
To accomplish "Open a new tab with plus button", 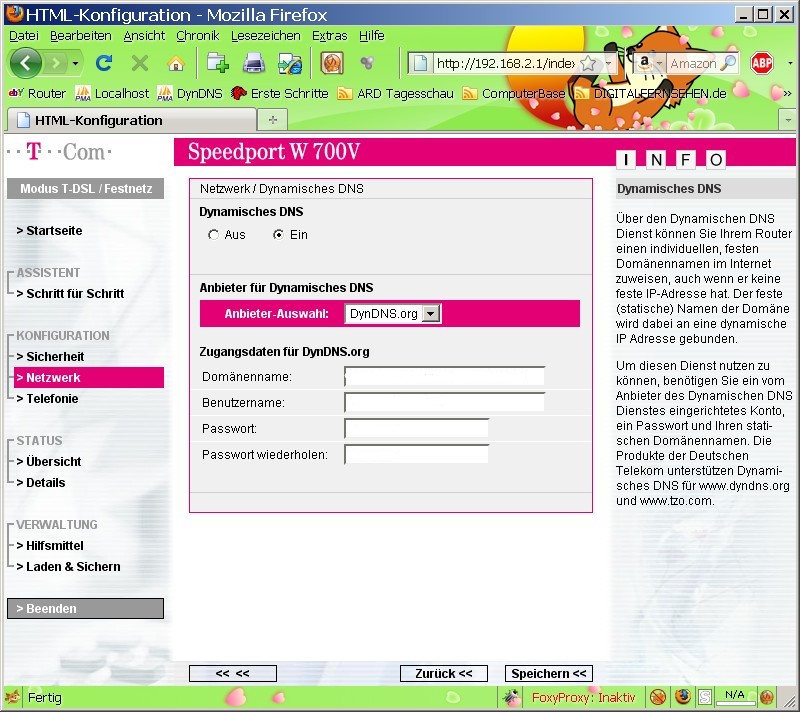I will pos(273,120).
